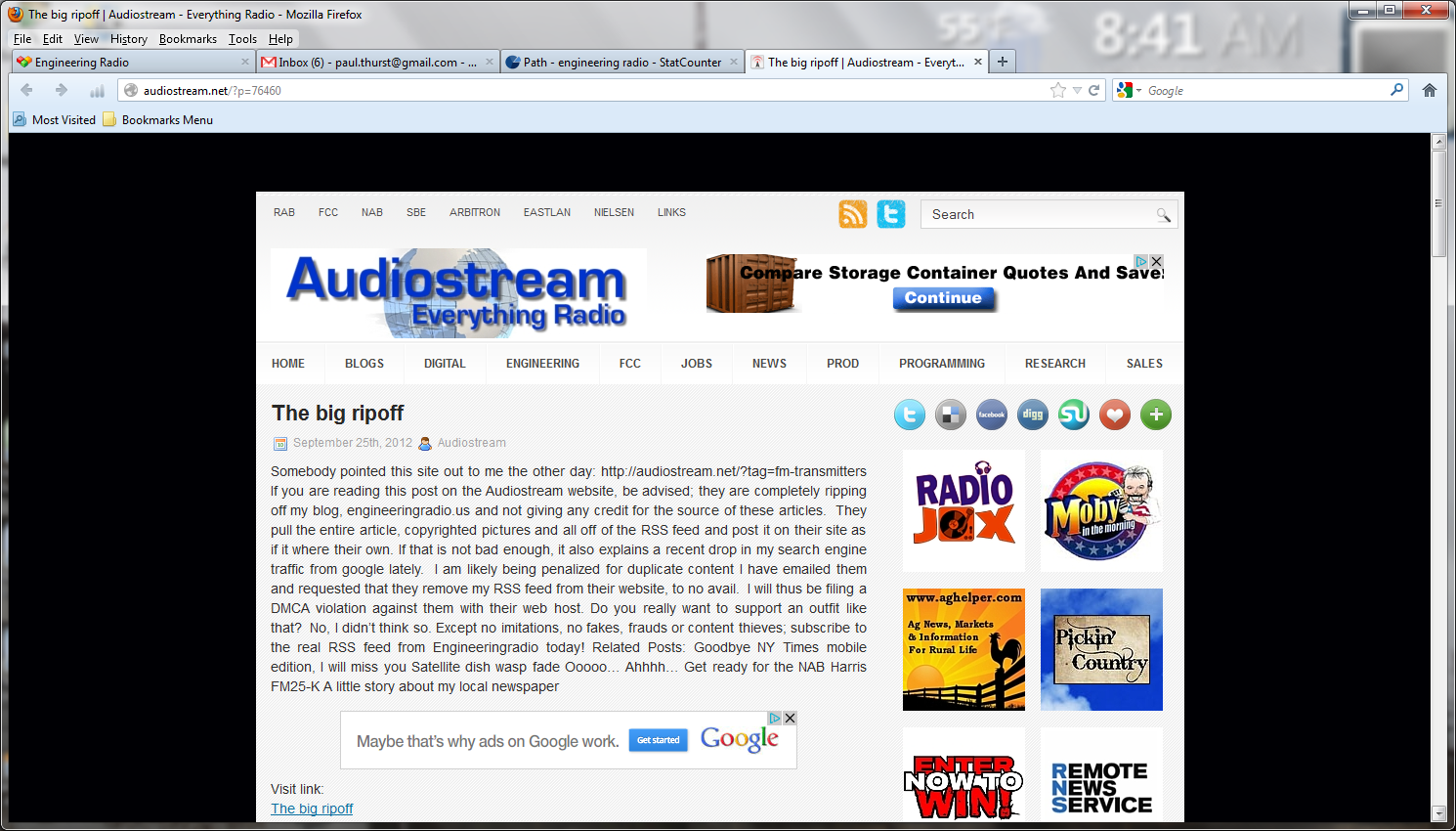The width and height of the screenshot is (1456, 831).
Task: Open the Twitter icon beside the RSS icon
Action: 890,214
